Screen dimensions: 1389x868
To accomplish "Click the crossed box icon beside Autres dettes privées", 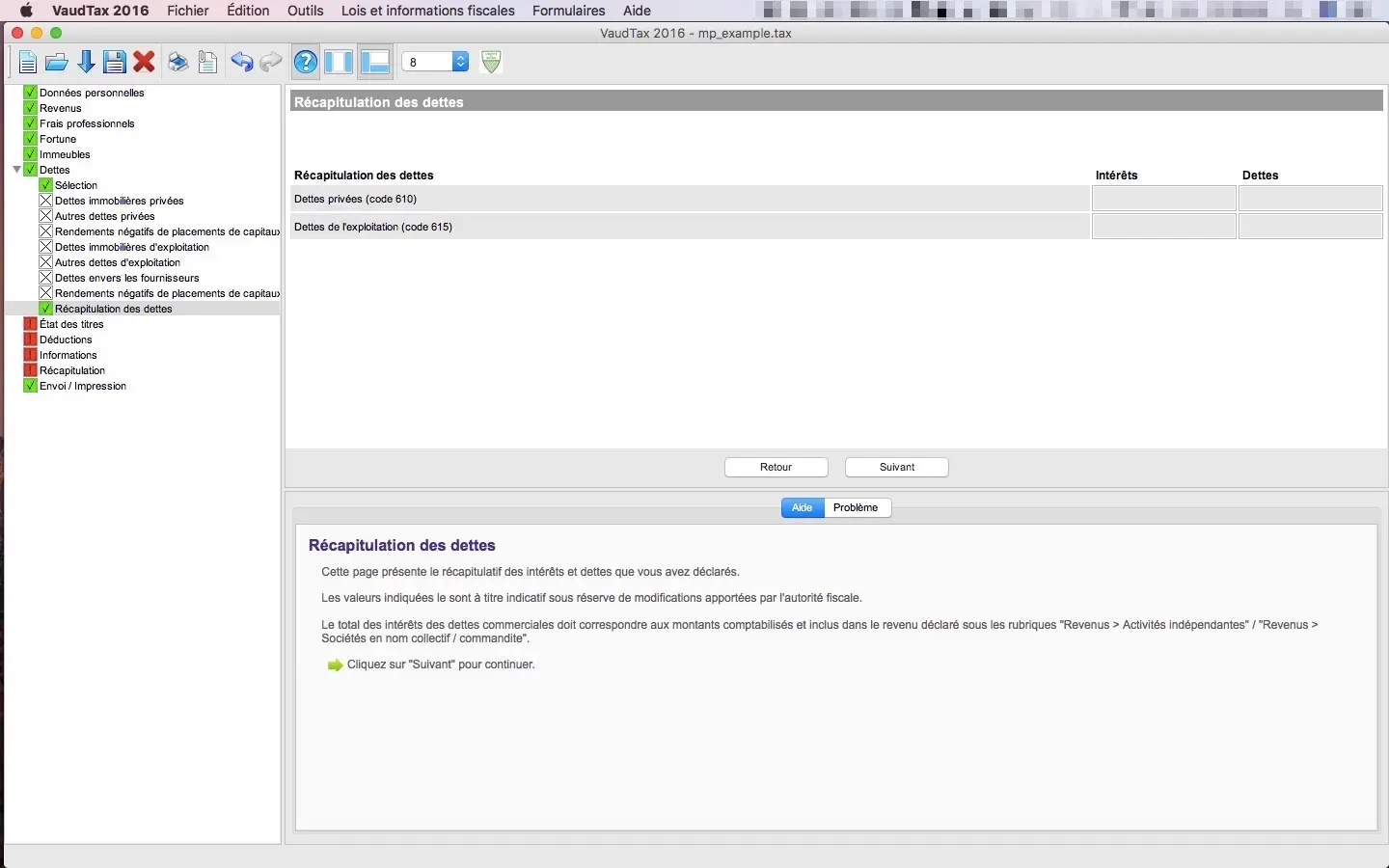I will pos(45,216).
